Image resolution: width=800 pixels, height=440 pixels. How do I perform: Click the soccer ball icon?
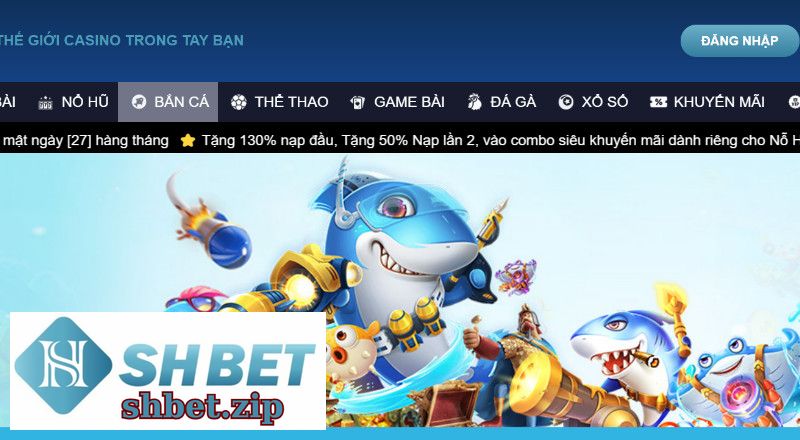pos(238,103)
